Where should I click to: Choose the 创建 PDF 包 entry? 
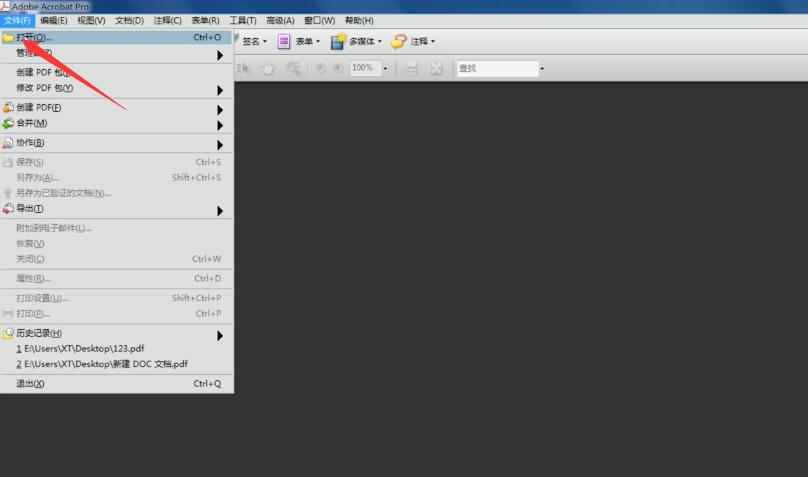click(x=116, y=72)
